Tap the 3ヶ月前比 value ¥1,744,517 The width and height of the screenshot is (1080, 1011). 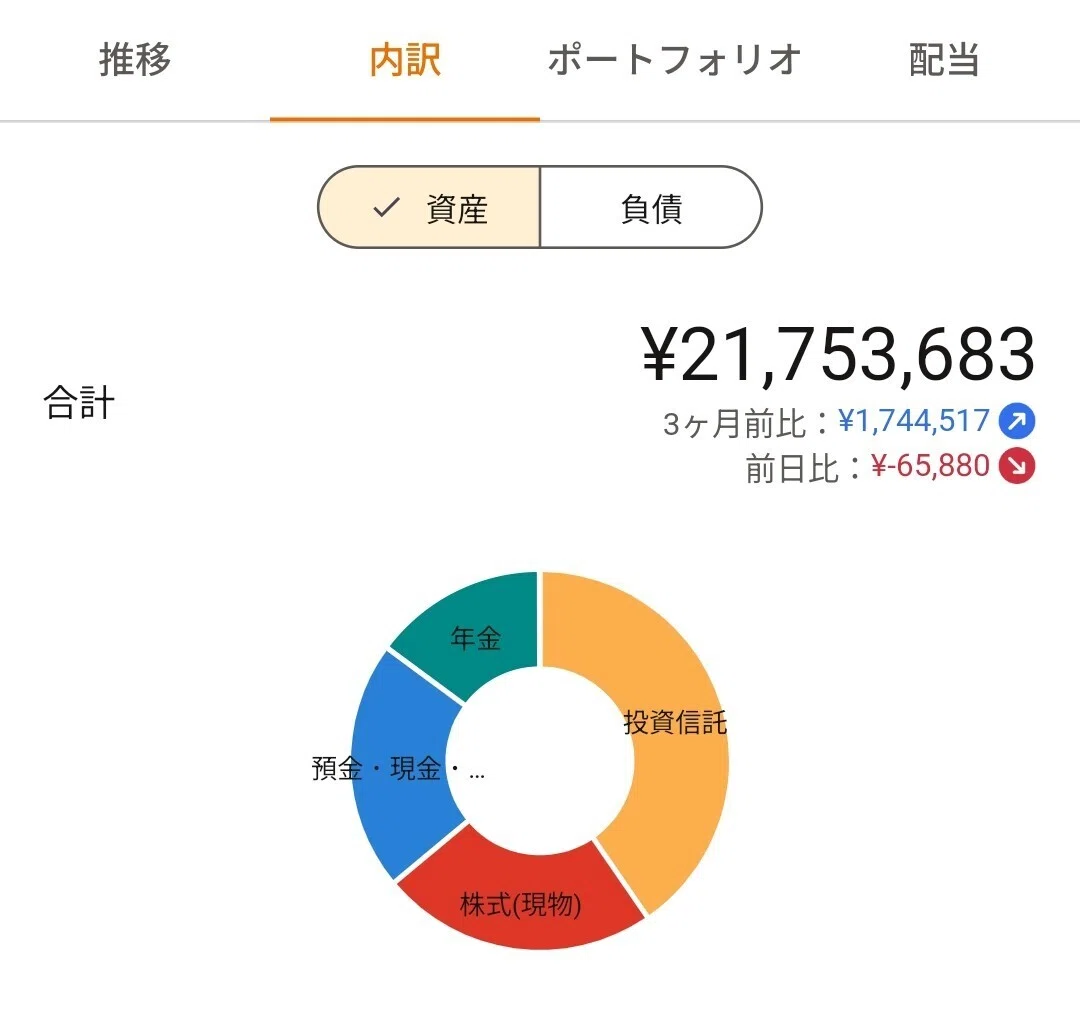pyautogui.click(x=914, y=421)
